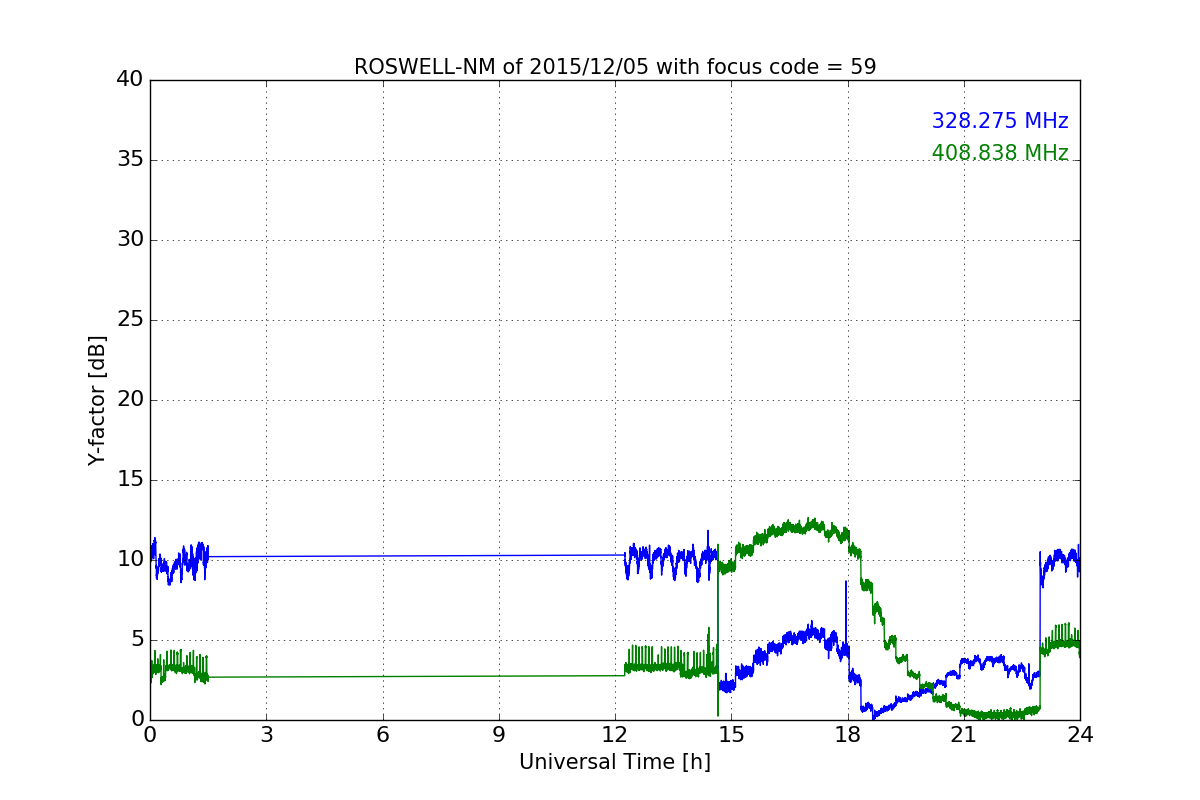This screenshot has height=800, width=1200.
Task: Click y-axis tick label '25'
Action: 130,320
